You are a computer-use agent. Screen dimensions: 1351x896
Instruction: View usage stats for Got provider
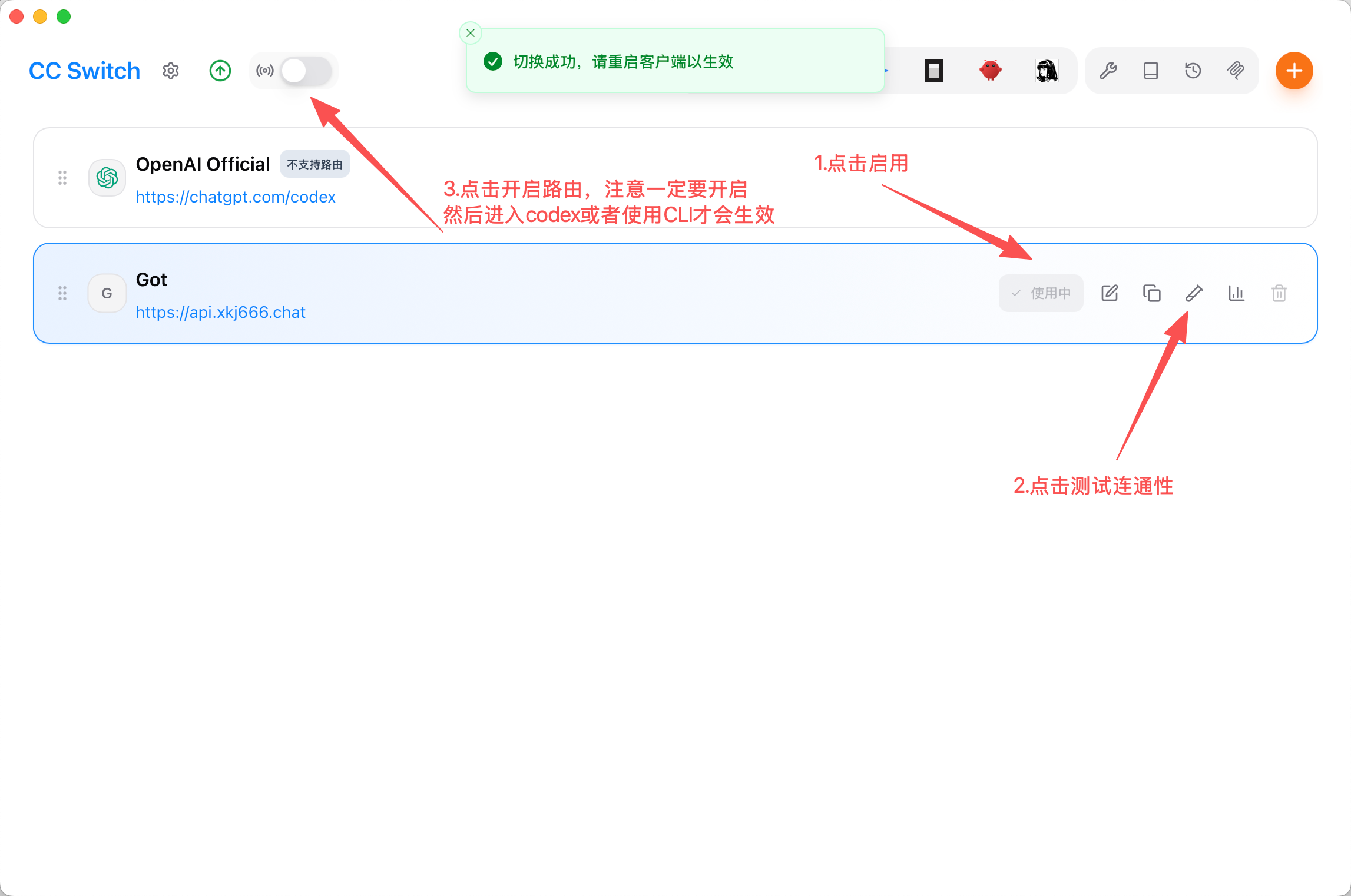(1237, 293)
